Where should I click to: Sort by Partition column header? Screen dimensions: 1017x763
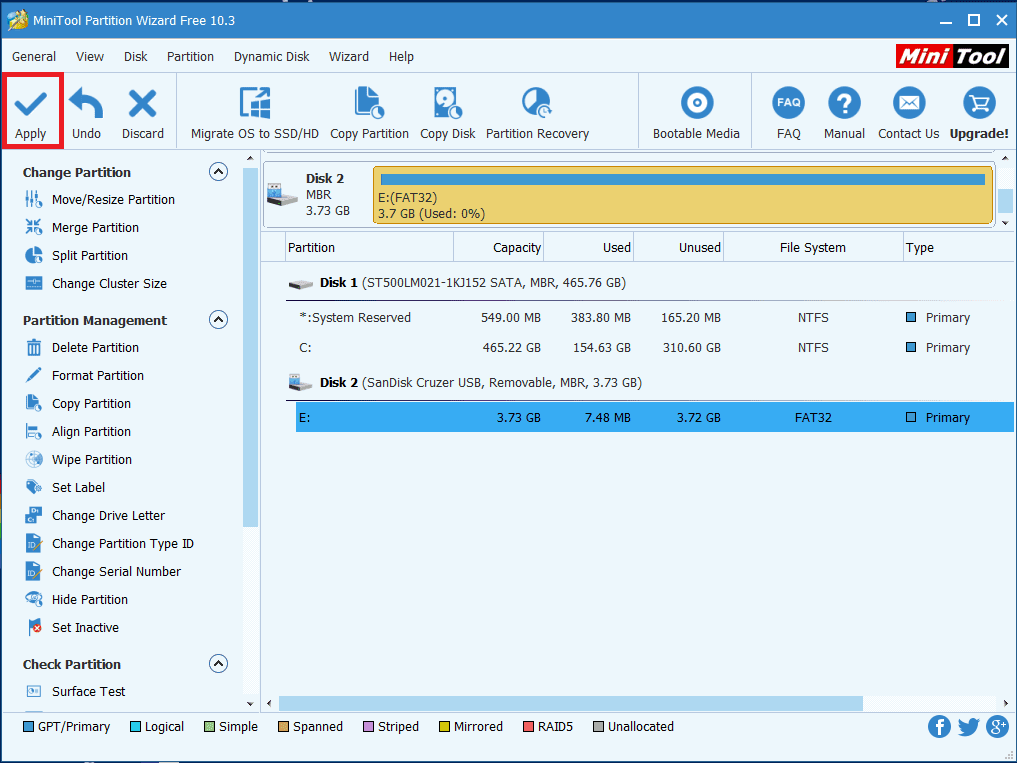(x=369, y=247)
